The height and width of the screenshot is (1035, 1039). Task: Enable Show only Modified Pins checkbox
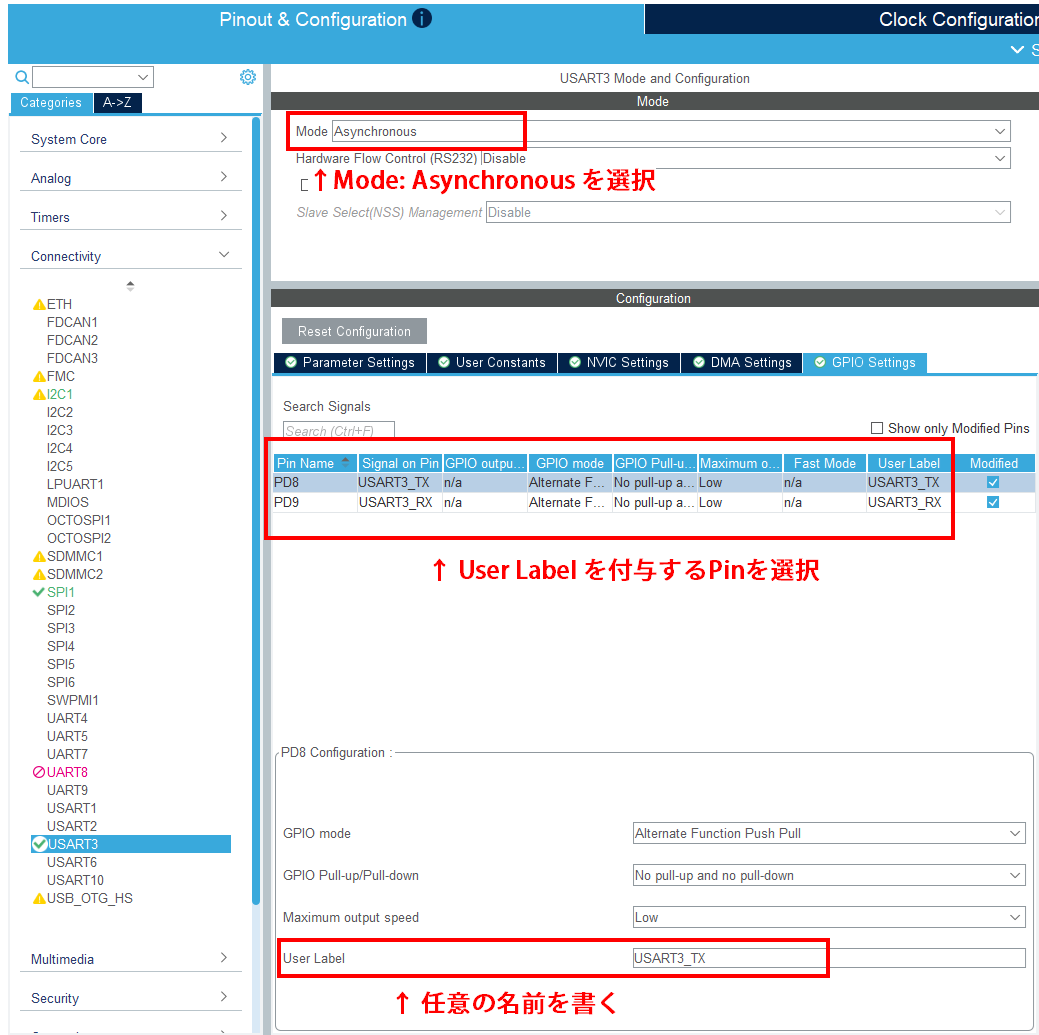(877, 428)
